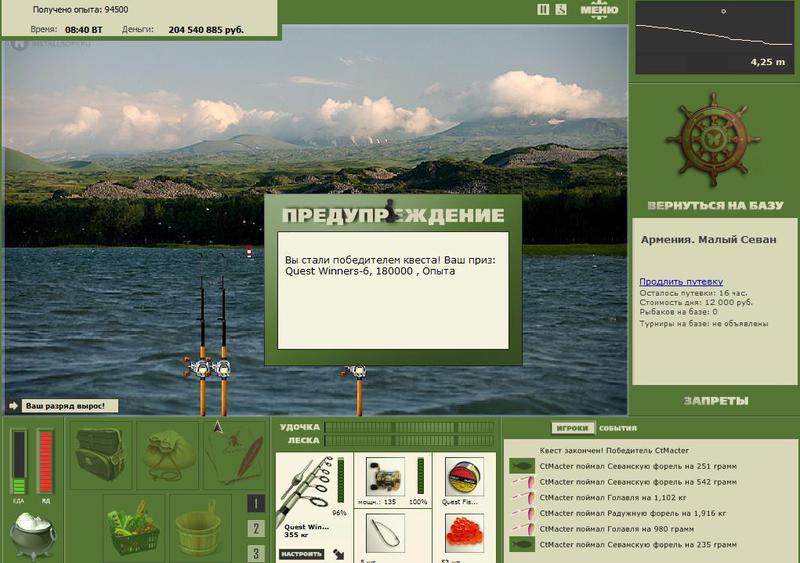
Task: Click money value 204 540 885 руб.
Action: click(206, 30)
